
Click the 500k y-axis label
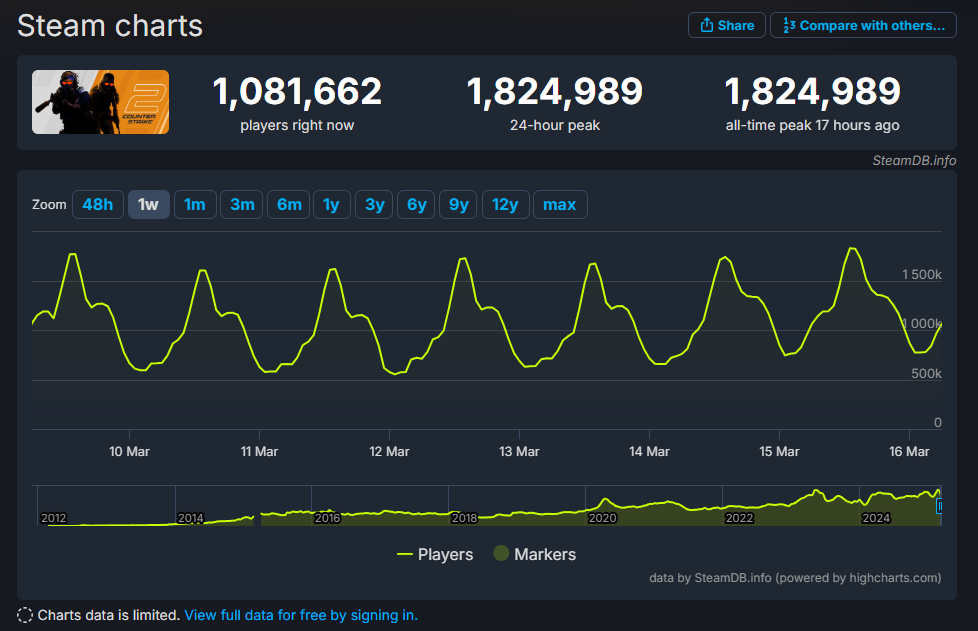926,373
